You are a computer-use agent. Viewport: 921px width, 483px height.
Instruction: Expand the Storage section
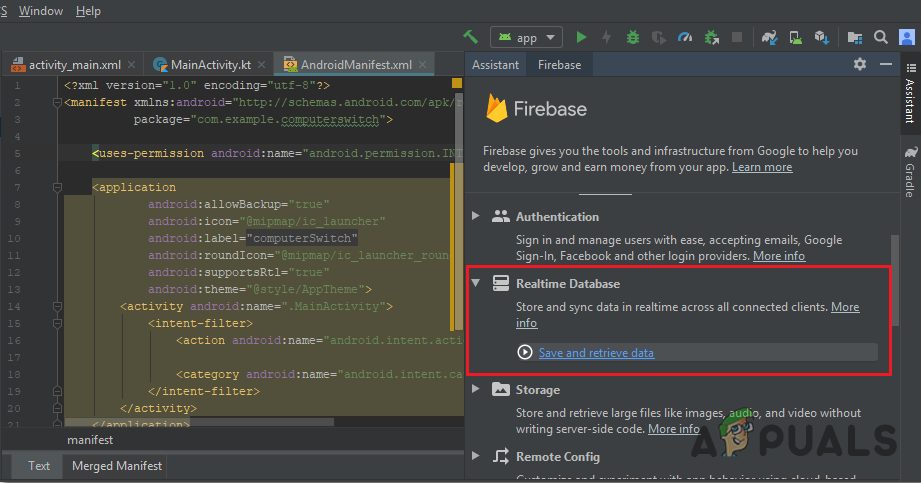coord(476,390)
